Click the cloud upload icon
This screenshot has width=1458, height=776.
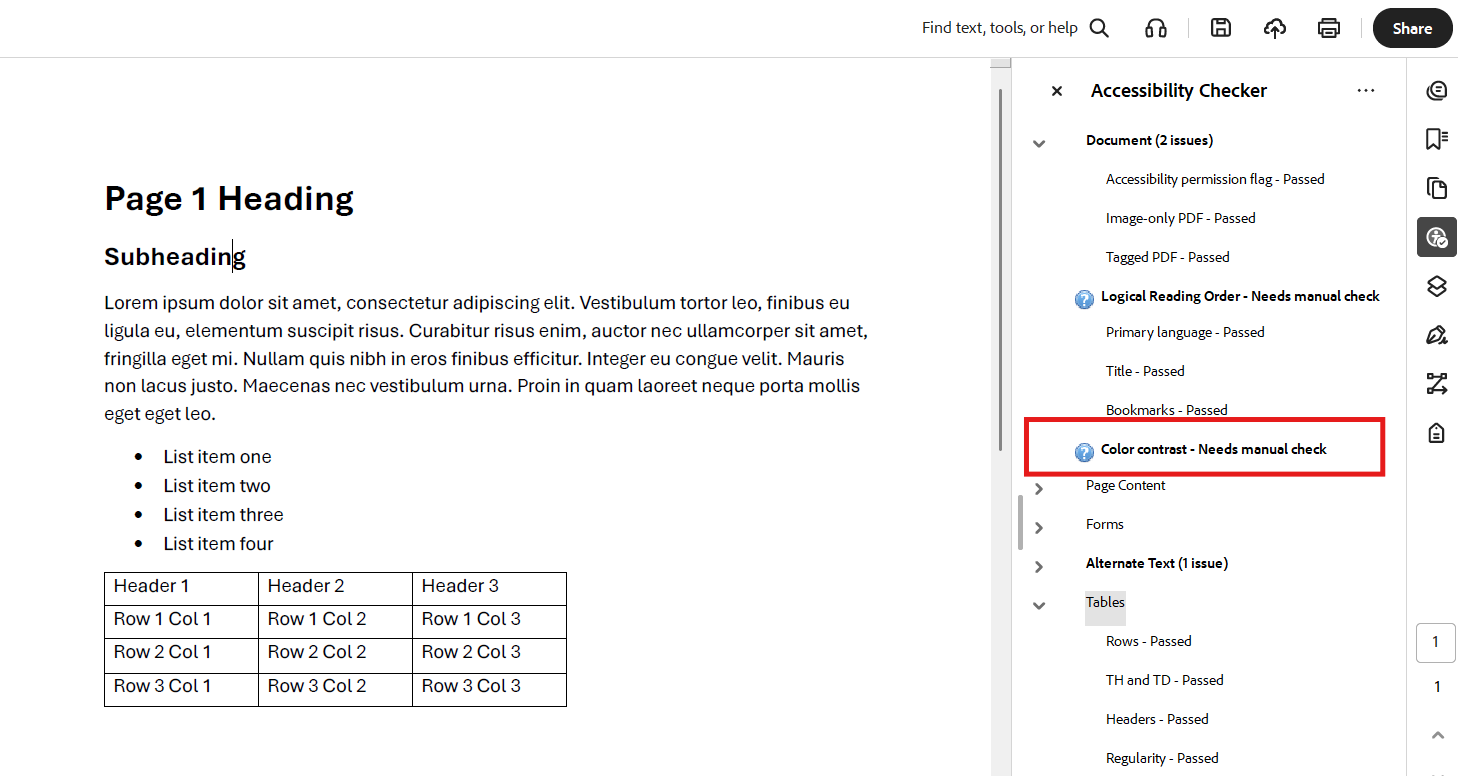1275,28
